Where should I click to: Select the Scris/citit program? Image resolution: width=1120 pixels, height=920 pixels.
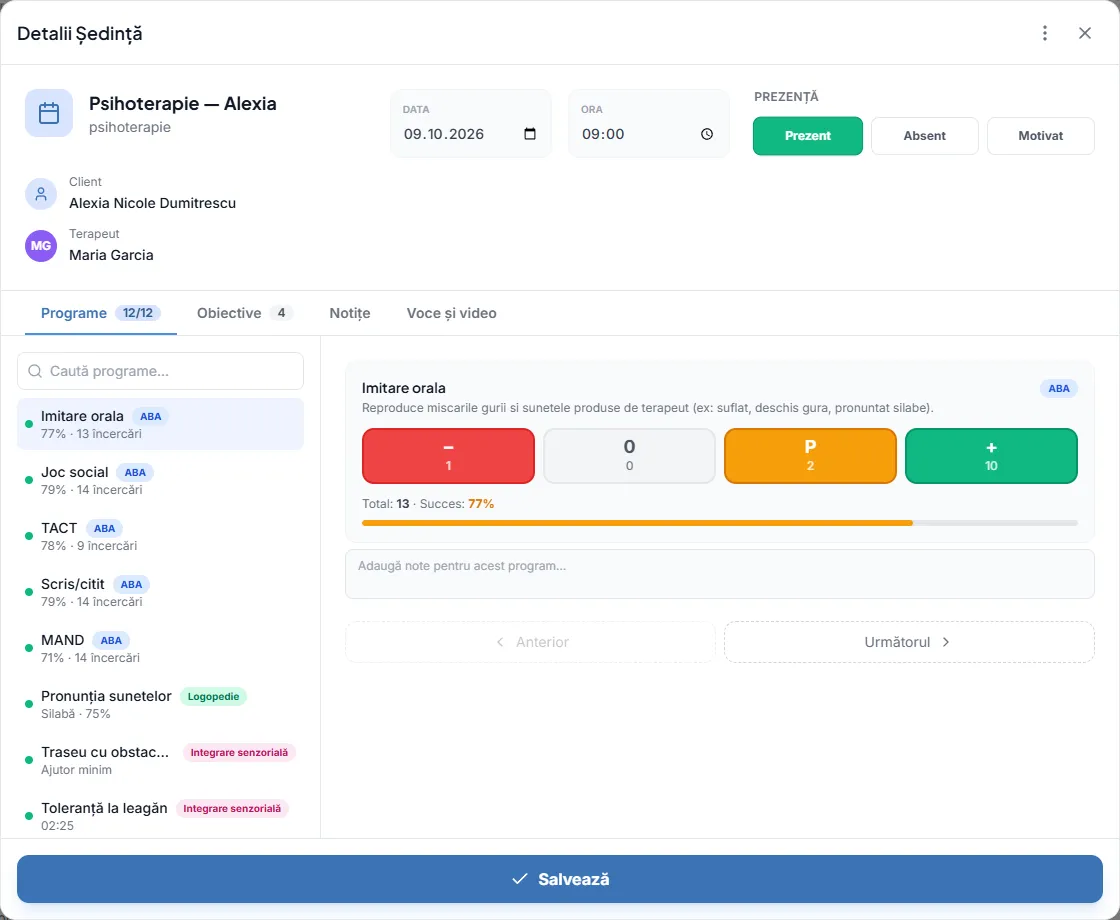click(160, 592)
